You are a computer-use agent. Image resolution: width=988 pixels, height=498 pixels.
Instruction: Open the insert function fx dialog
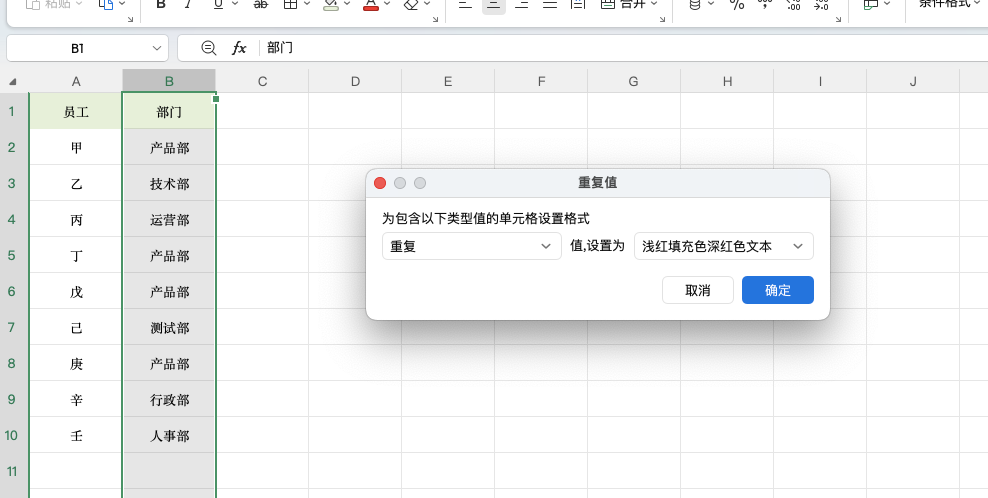point(239,48)
